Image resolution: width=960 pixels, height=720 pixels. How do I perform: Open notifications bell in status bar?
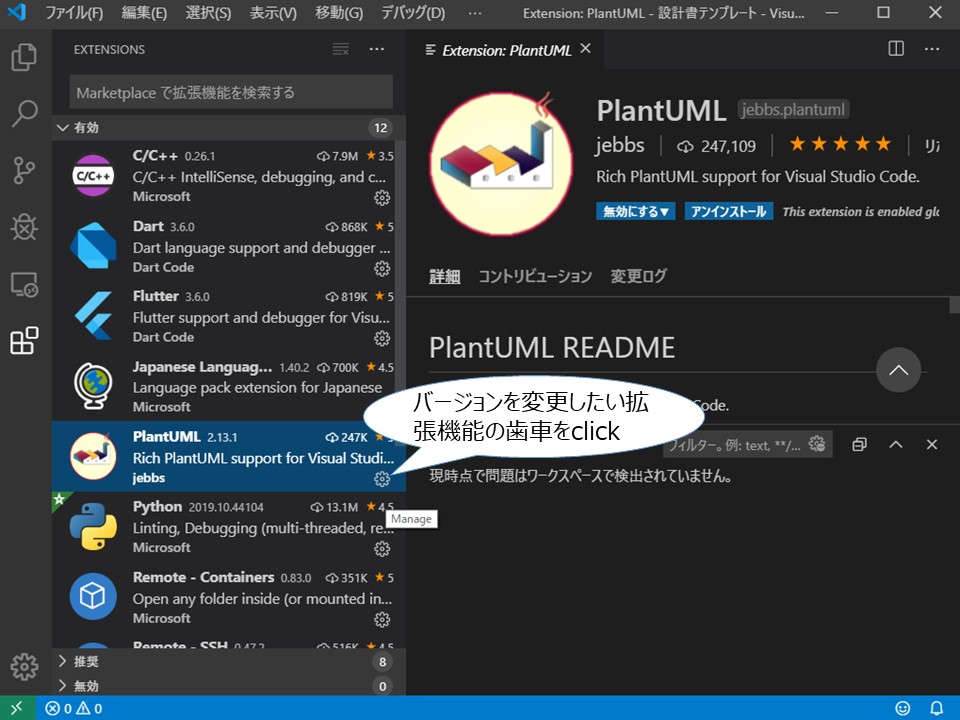pyautogui.click(x=936, y=708)
